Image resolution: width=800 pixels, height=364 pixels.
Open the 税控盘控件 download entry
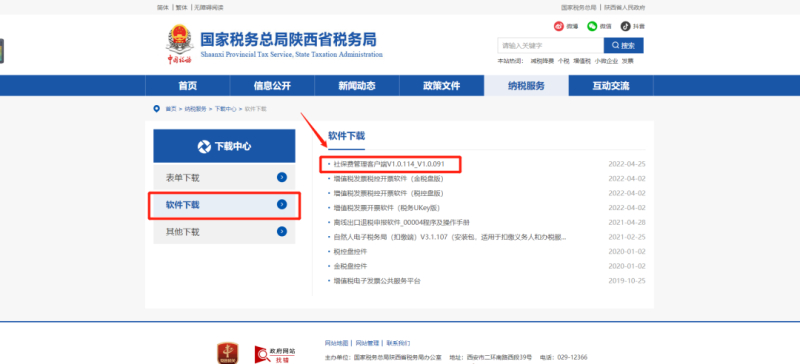(x=351, y=252)
